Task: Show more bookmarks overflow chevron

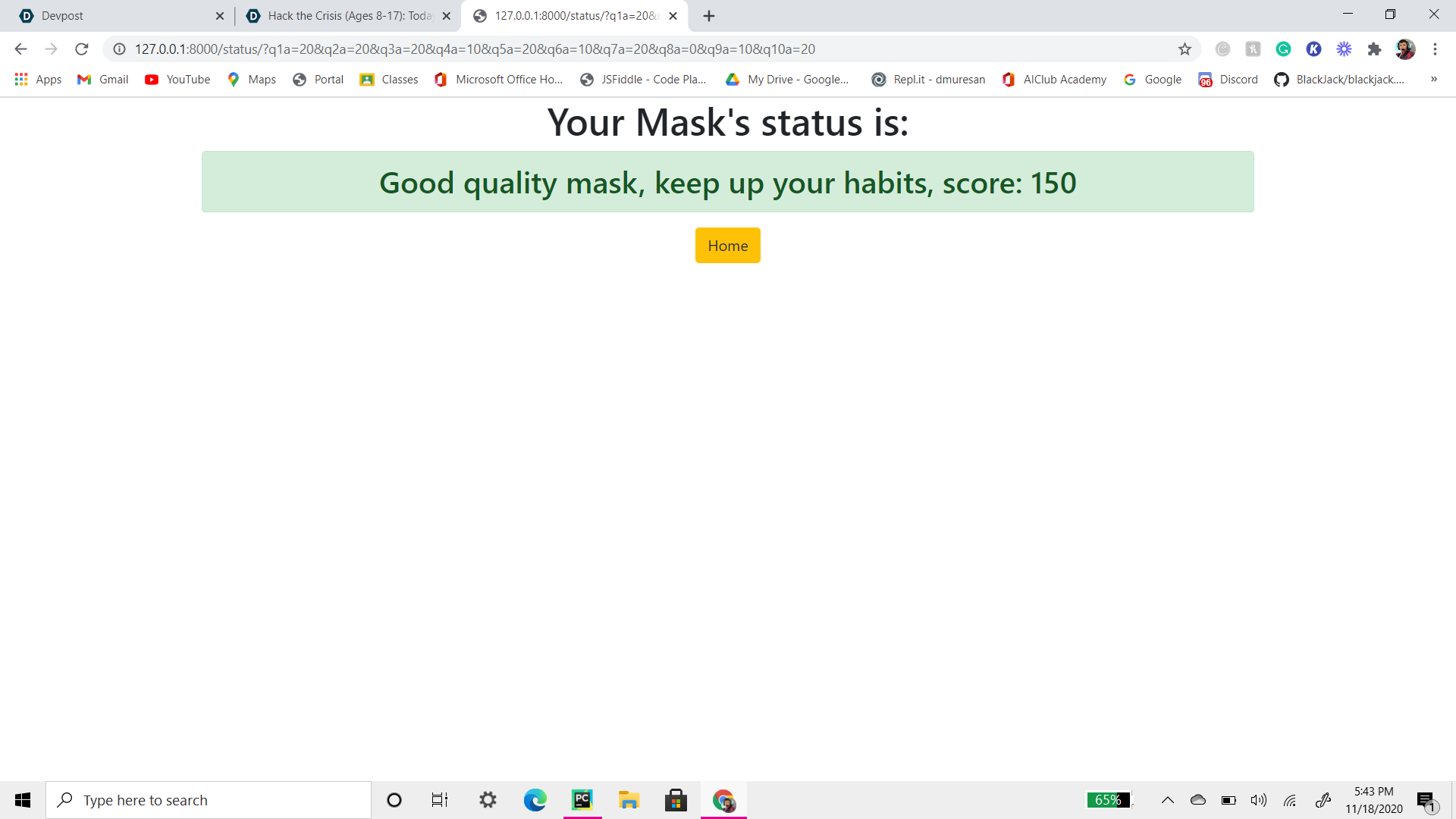Action: tap(1433, 79)
